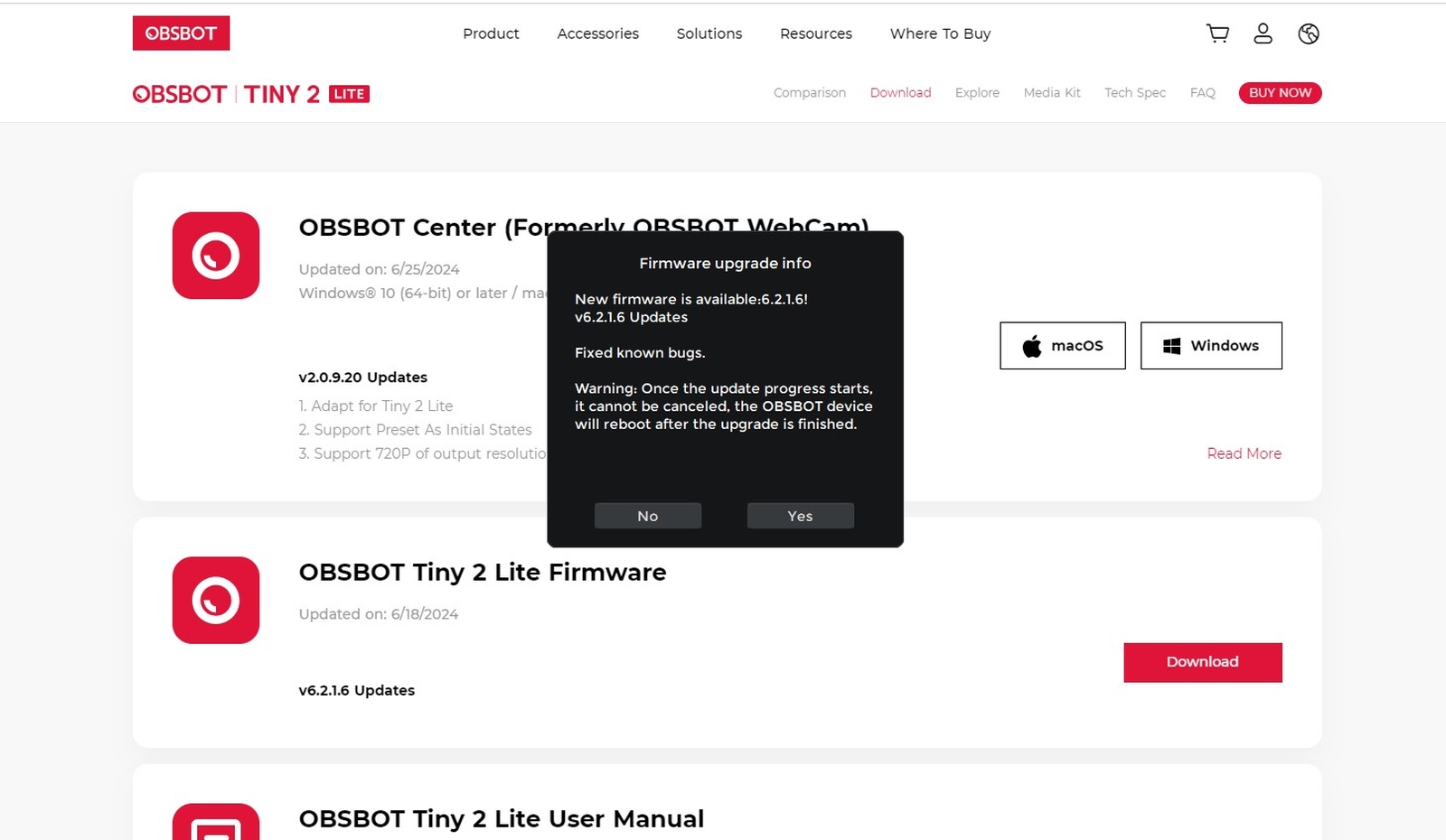Click the 'OBSBOT Tiny 2 Lite Firmware' heading
Screen dimensions: 1446x840
483,572
